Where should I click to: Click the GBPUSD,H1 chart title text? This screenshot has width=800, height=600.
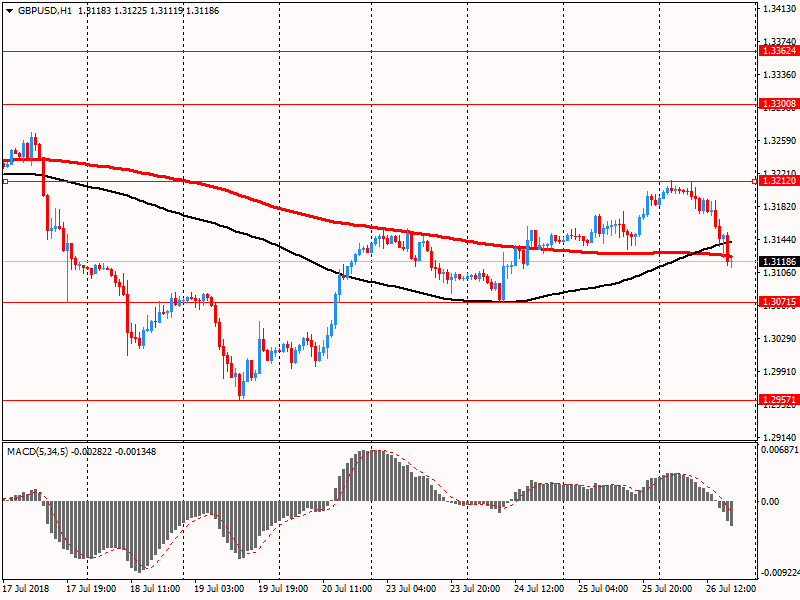[45, 11]
